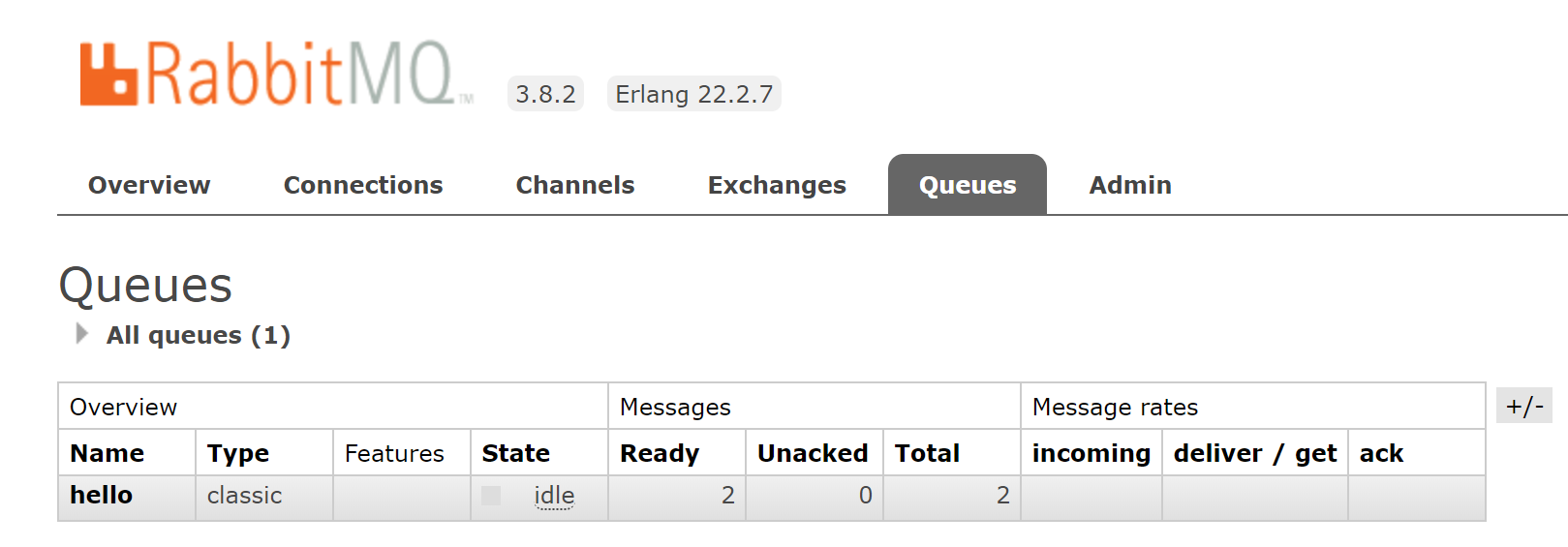Open the Overview tab

149,185
